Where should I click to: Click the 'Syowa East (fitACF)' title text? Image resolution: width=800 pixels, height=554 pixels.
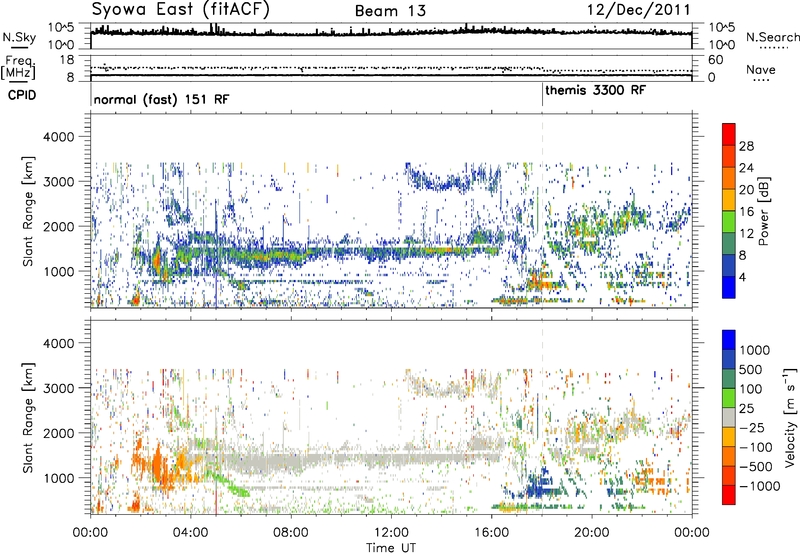coord(181,10)
